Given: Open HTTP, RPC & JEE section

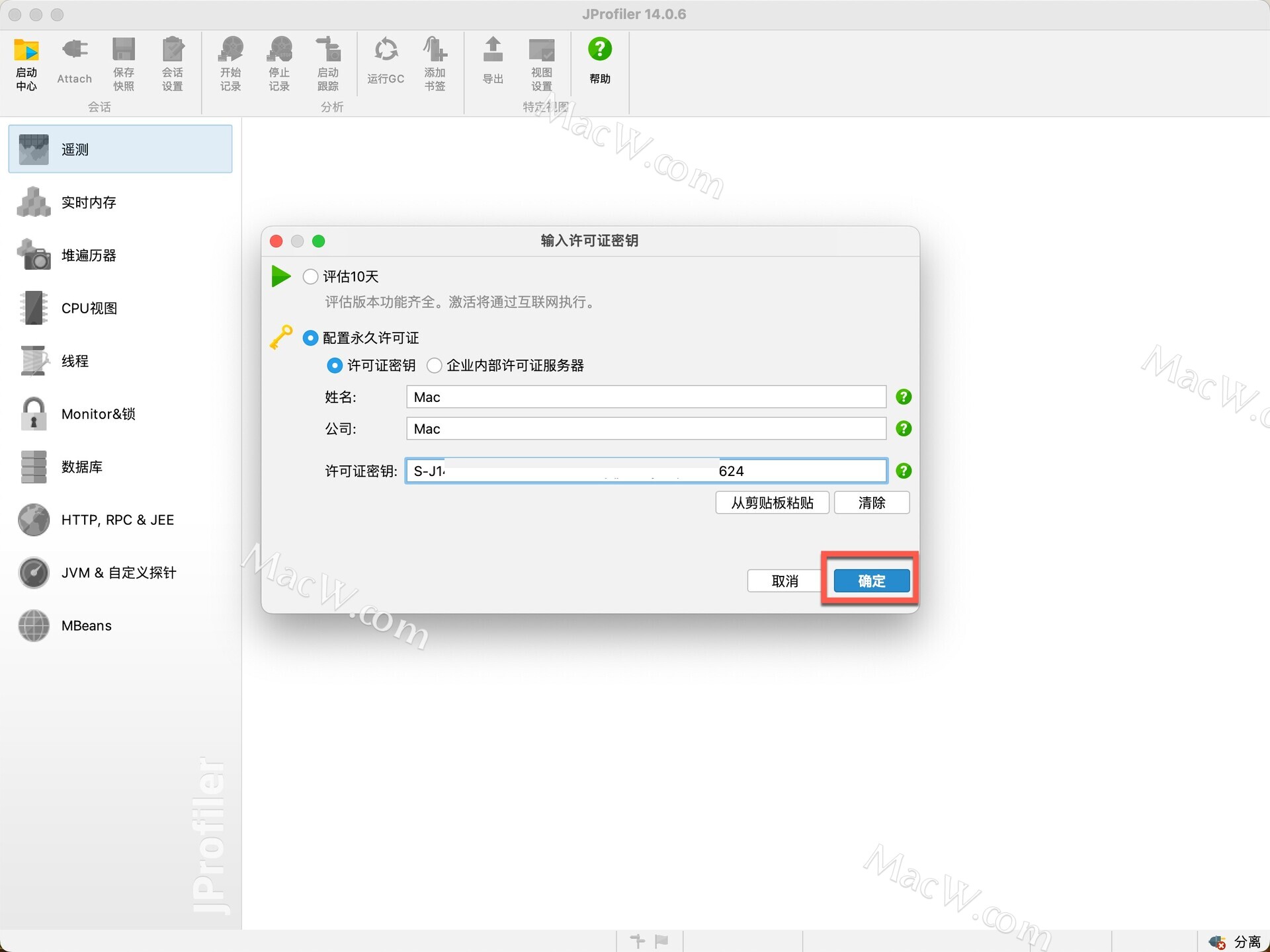Looking at the screenshot, I should click(120, 520).
